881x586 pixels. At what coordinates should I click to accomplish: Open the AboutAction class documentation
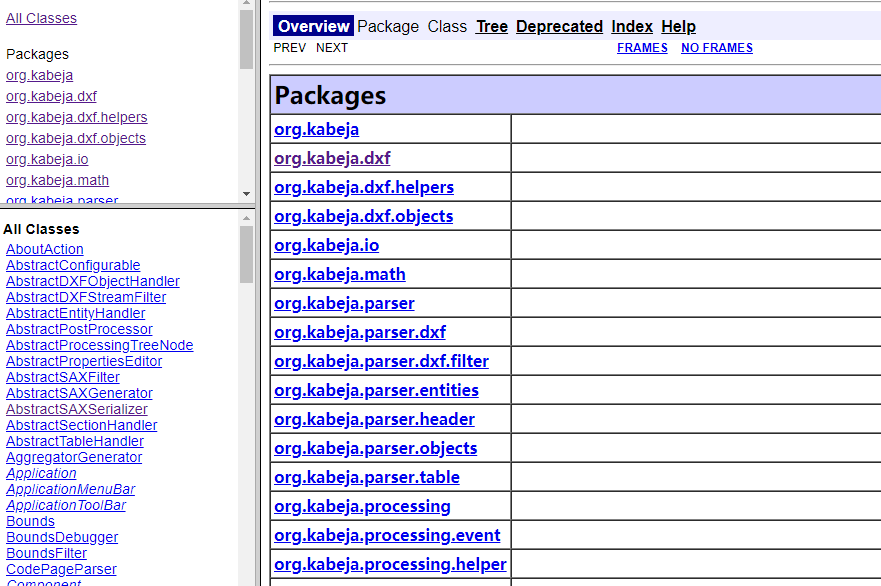[44, 249]
